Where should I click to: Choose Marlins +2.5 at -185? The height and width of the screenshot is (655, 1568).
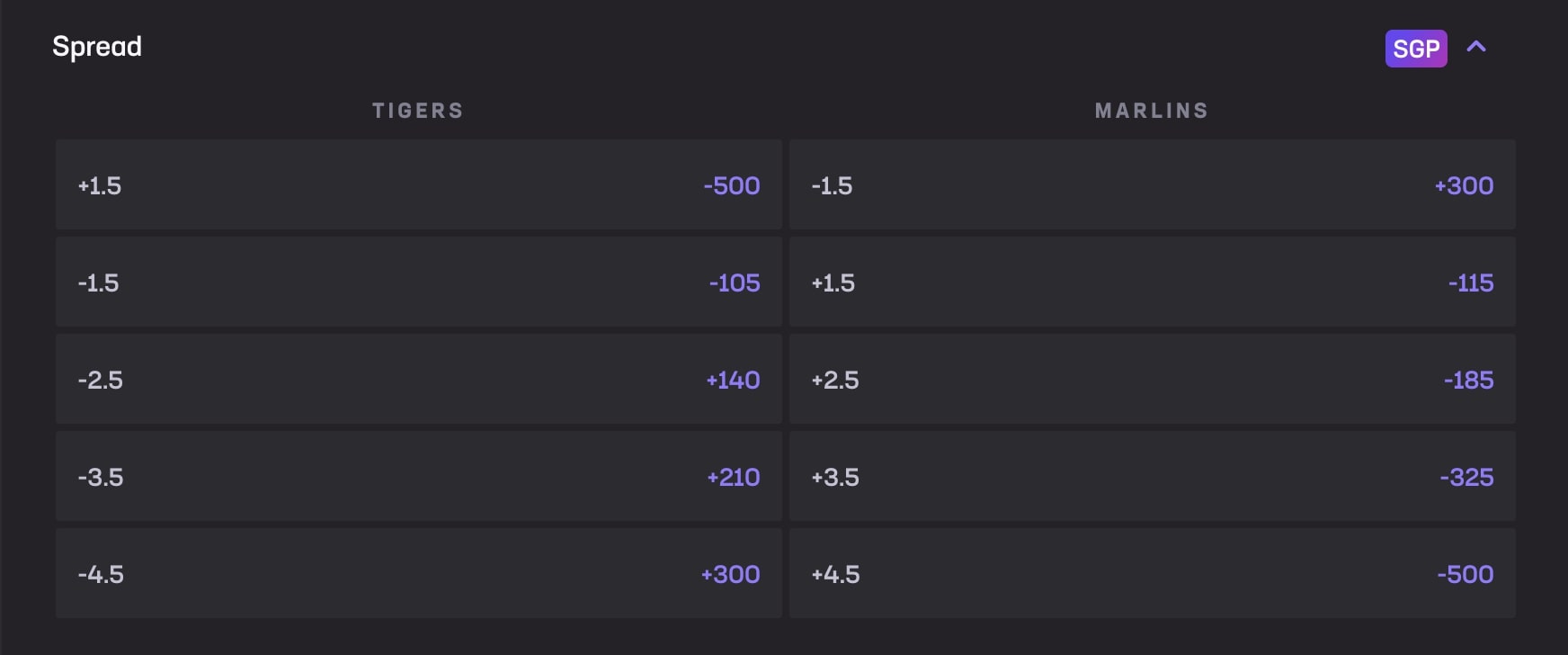click(1152, 380)
